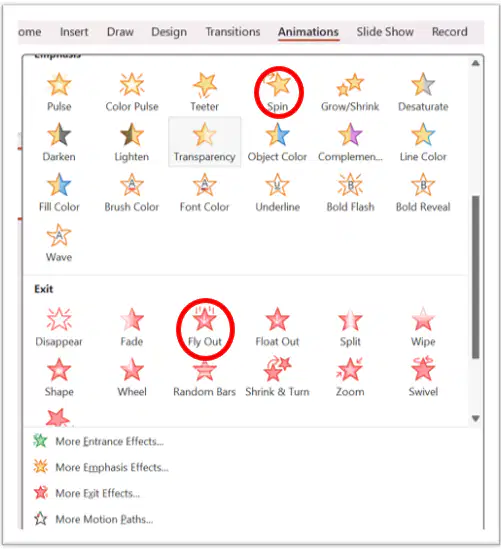
Task: Click the gallery scroll up arrow
Action: point(475,63)
